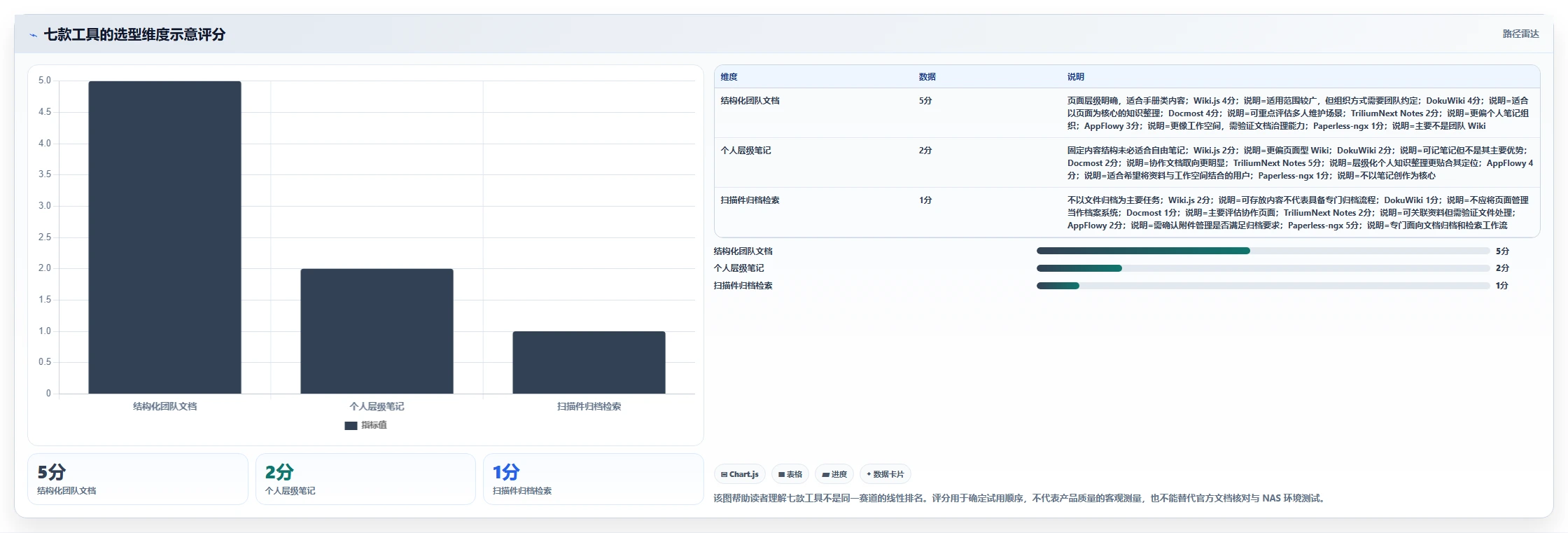Click the 结构化团队文档 x-axis label
This screenshot has height=533, width=1568.
[165, 406]
